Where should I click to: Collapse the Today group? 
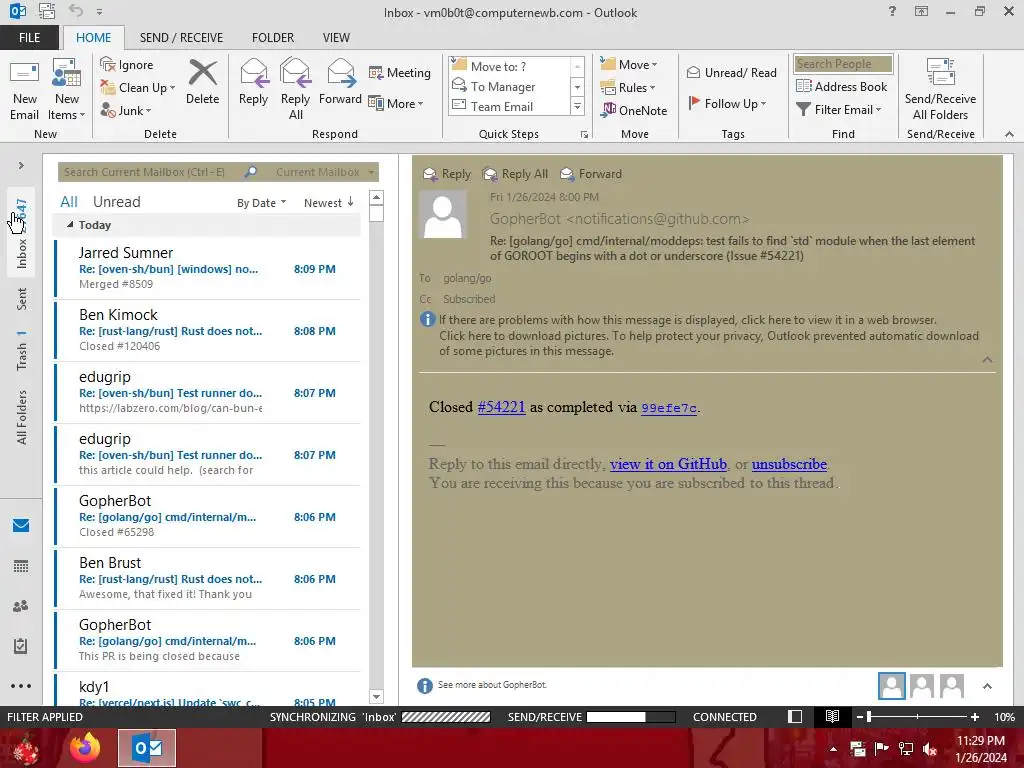(x=70, y=225)
